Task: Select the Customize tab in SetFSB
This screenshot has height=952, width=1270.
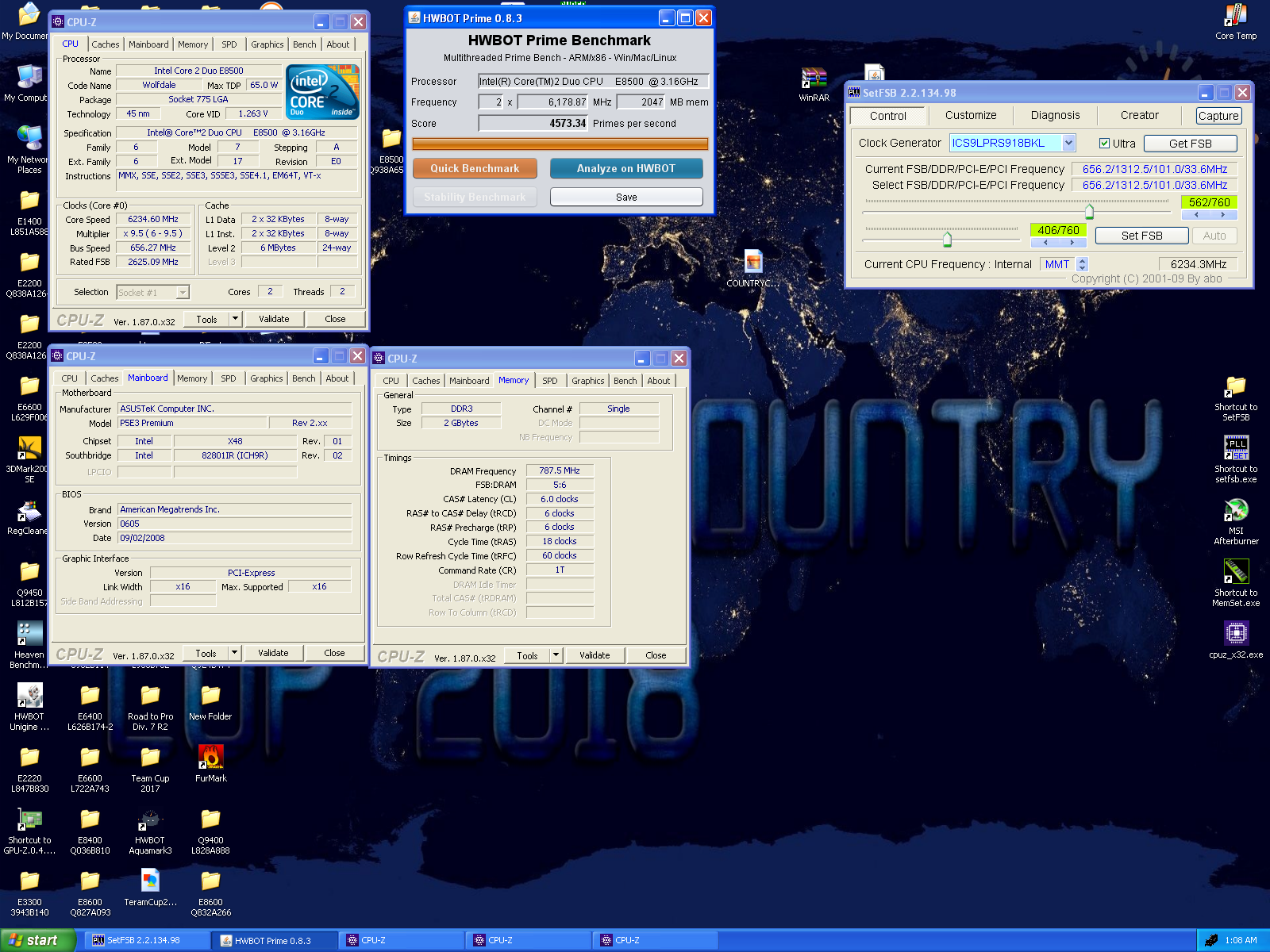Action: pos(971,115)
